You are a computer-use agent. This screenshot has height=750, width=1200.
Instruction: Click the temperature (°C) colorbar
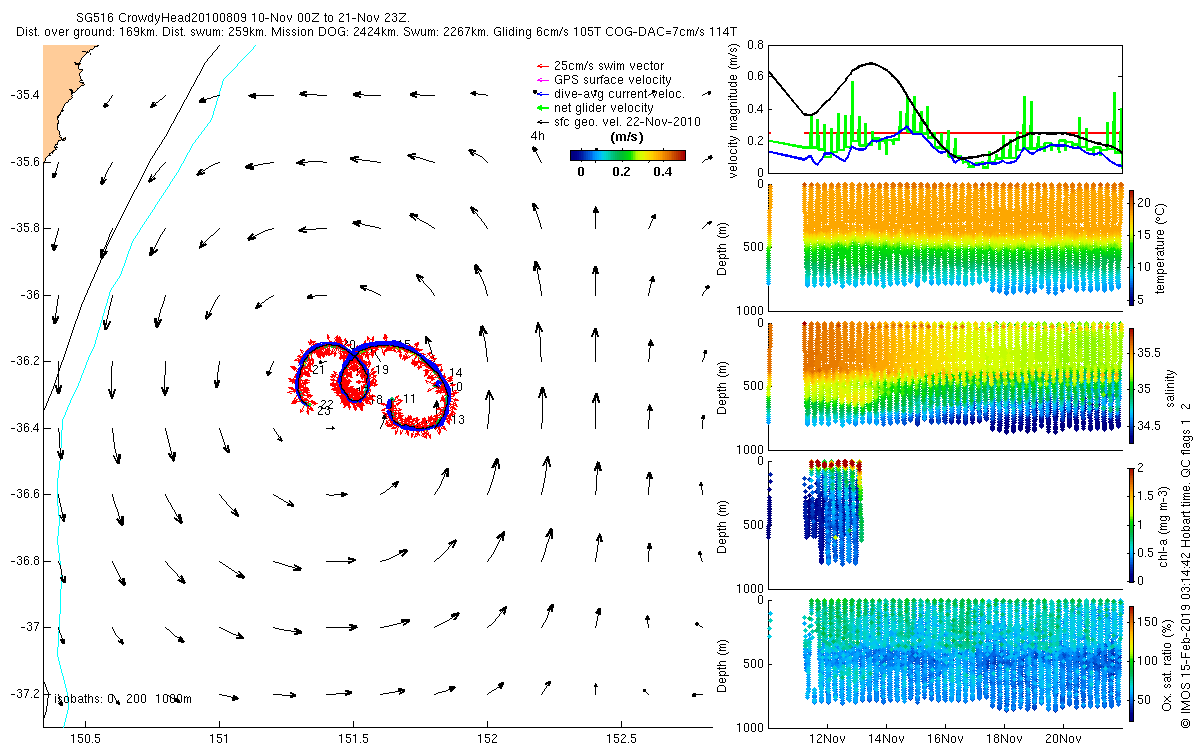point(1133,247)
